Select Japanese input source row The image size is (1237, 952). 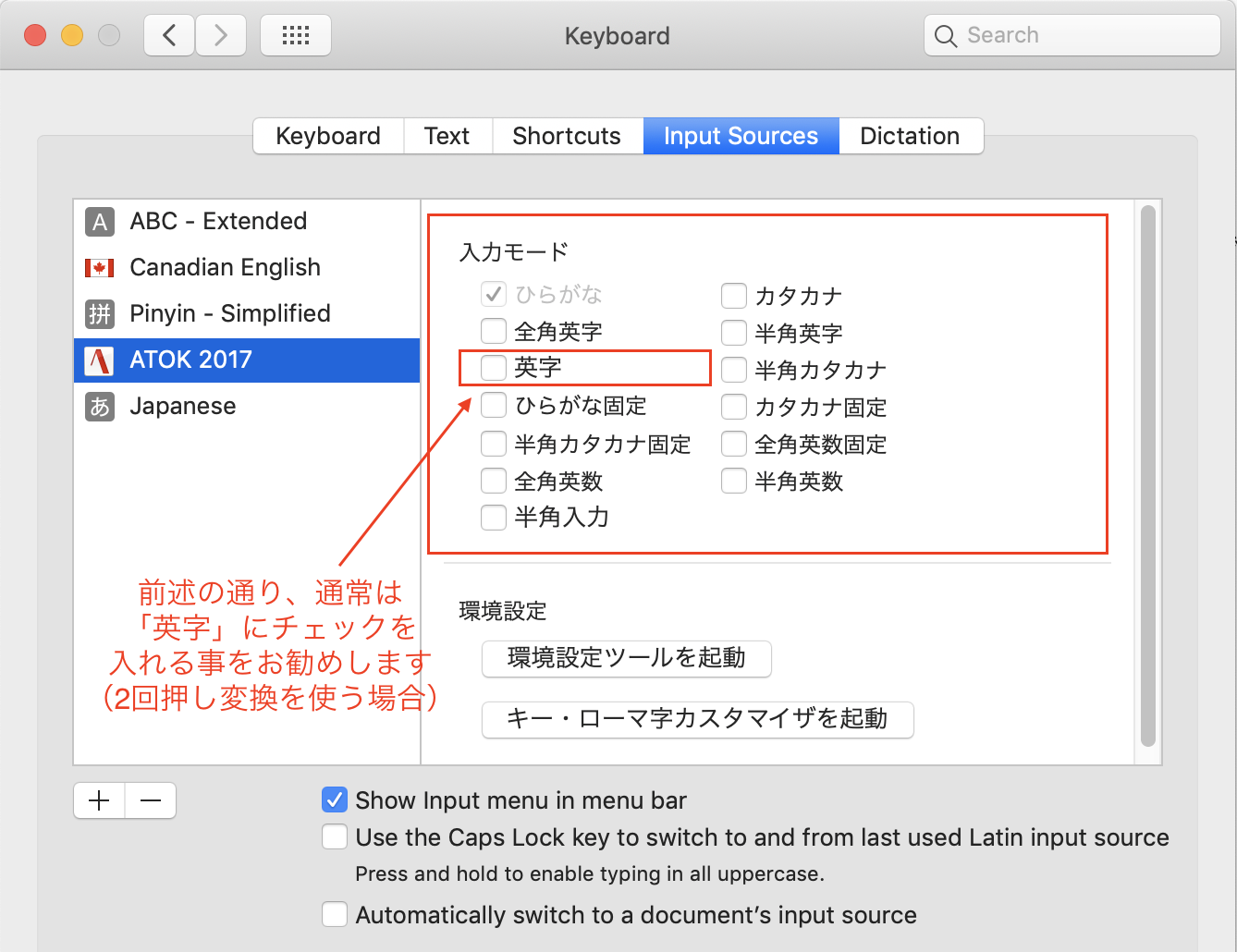click(247, 407)
